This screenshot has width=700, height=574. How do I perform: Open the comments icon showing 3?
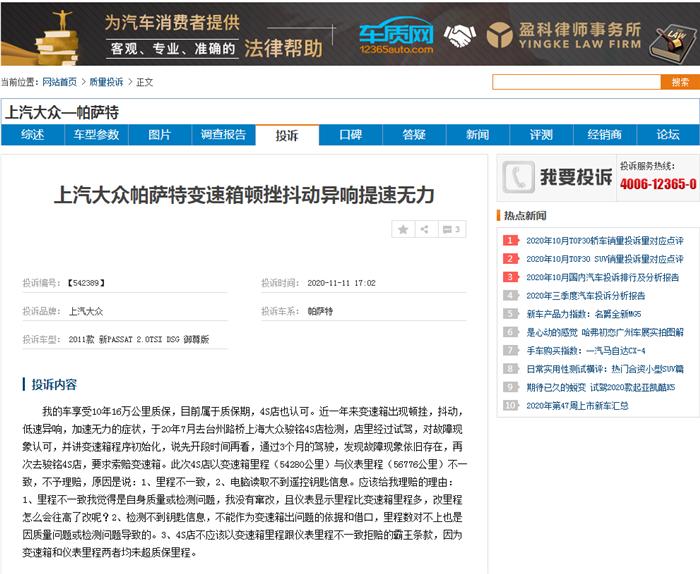click(x=451, y=229)
